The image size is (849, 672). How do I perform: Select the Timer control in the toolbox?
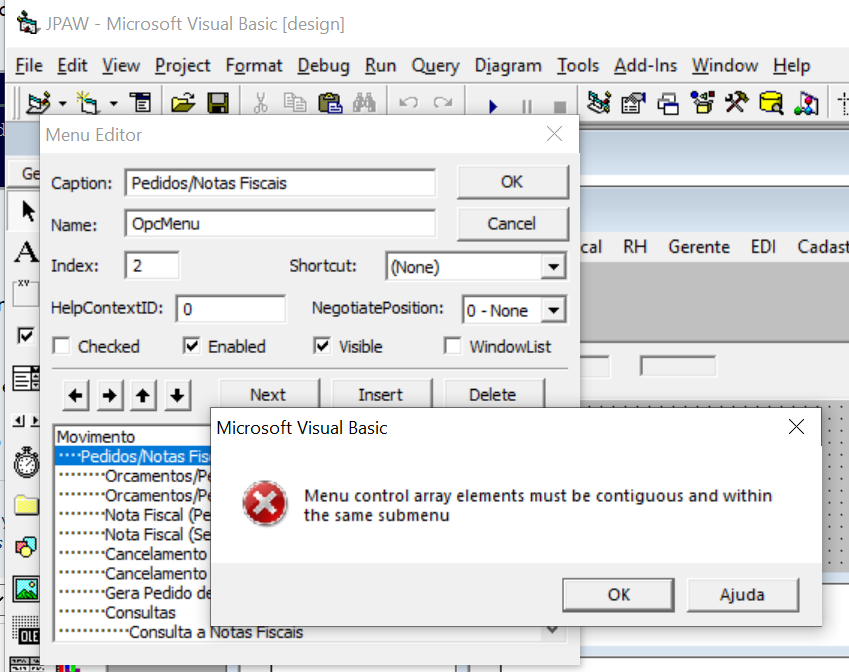tap(25, 462)
